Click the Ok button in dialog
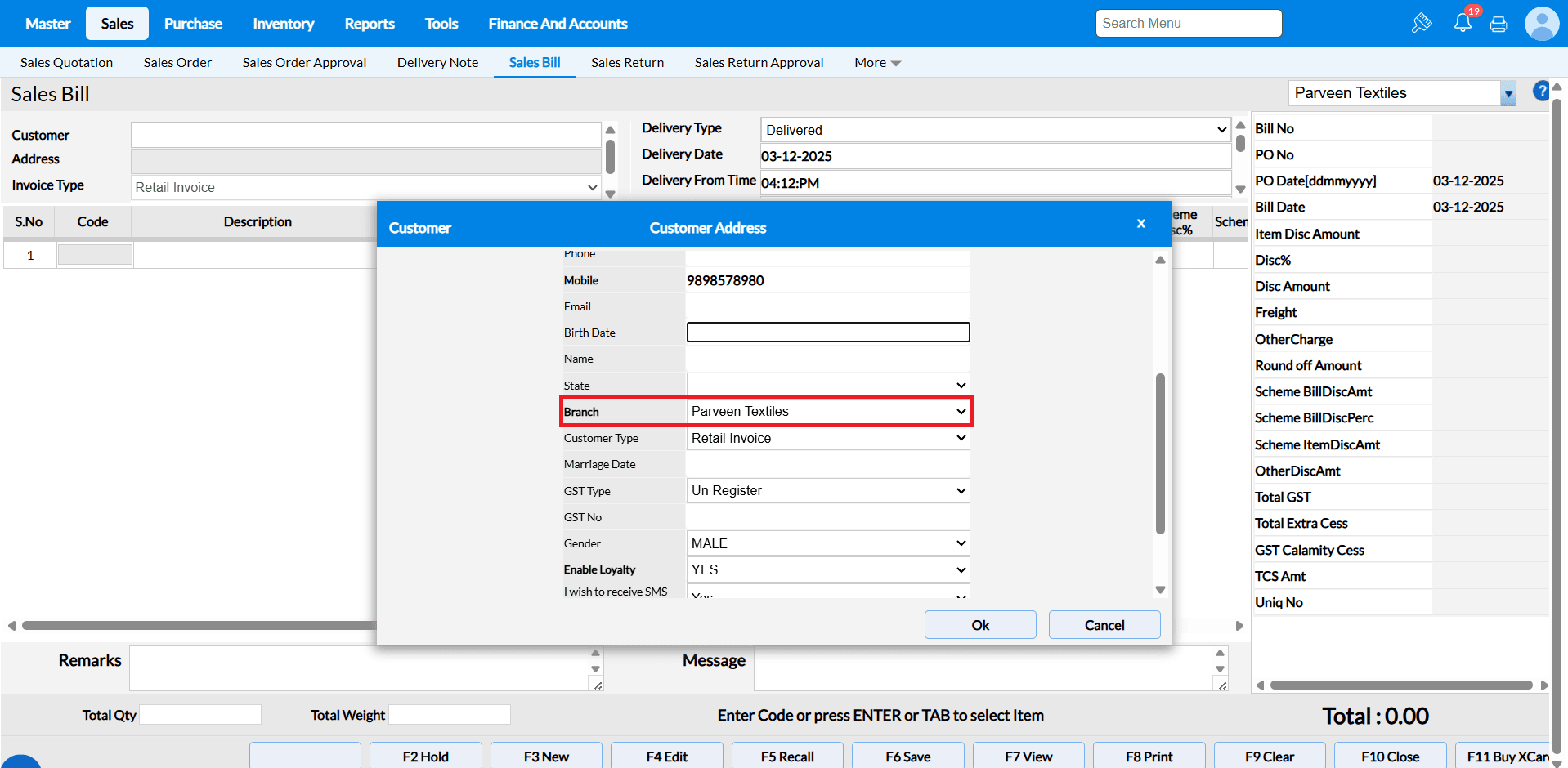Image resolution: width=1568 pixels, height=768 pixels. coord(980,625)
